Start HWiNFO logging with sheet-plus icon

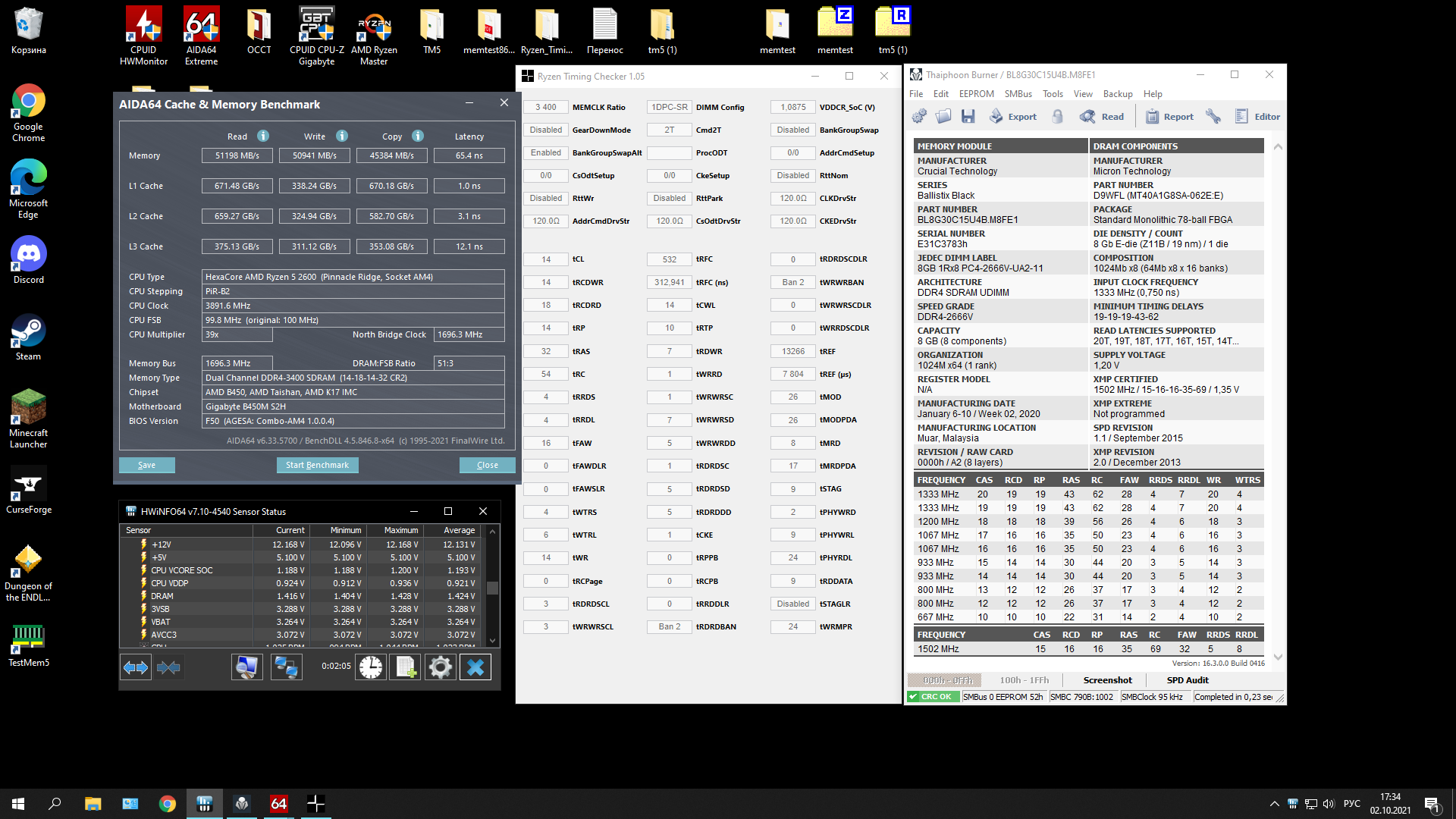pos(405,667)
